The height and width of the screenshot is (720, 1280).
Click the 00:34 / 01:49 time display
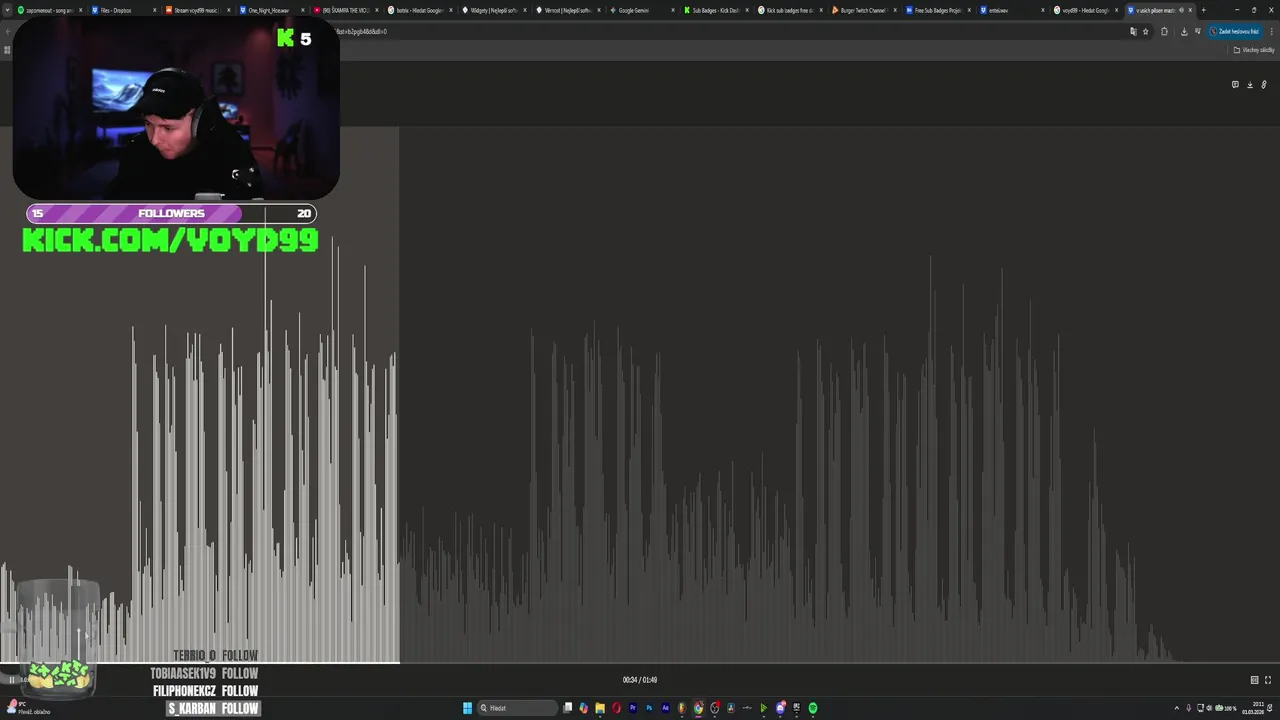point(640,680)
